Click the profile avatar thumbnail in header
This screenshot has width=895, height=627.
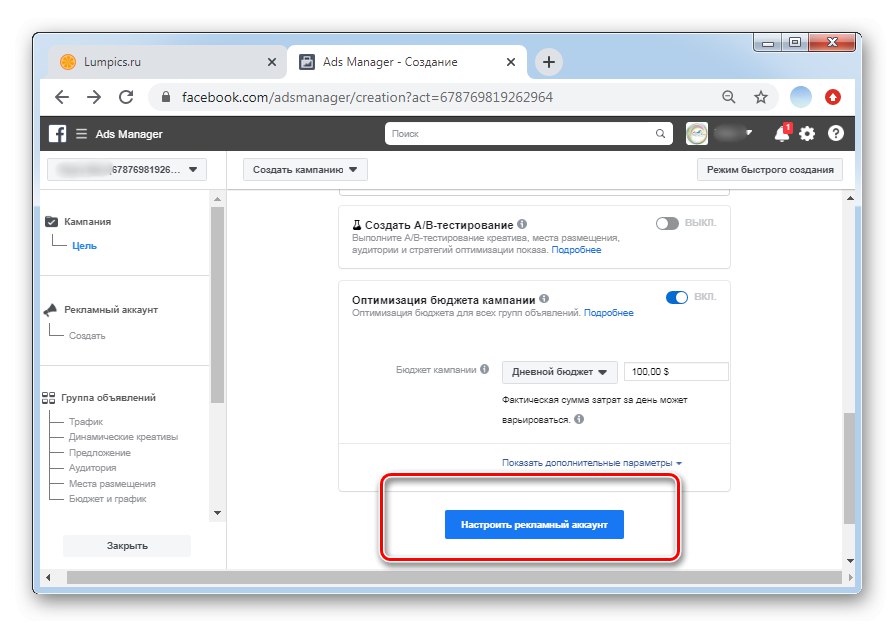click(696, 134)
